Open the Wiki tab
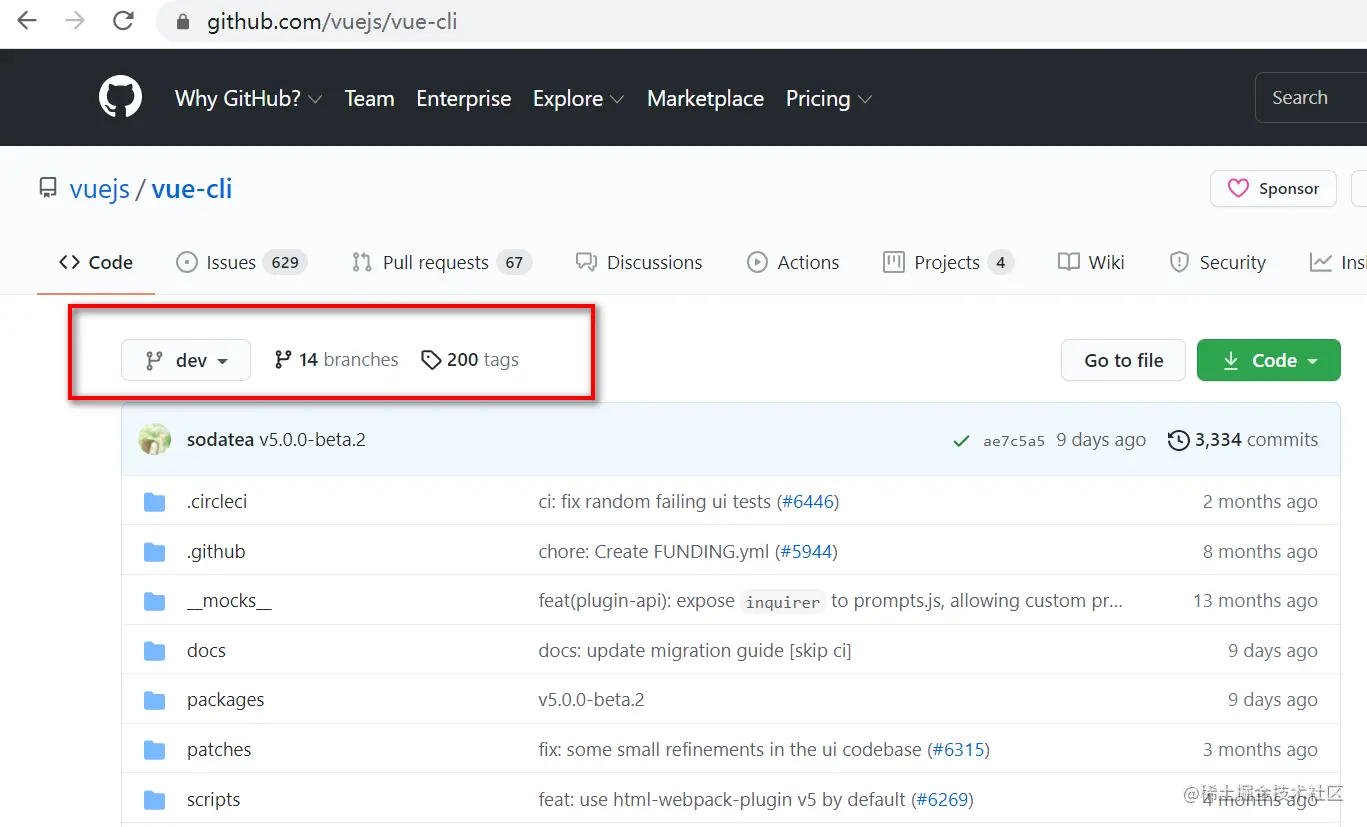 pyautogui.click(x=1091, y=262)
